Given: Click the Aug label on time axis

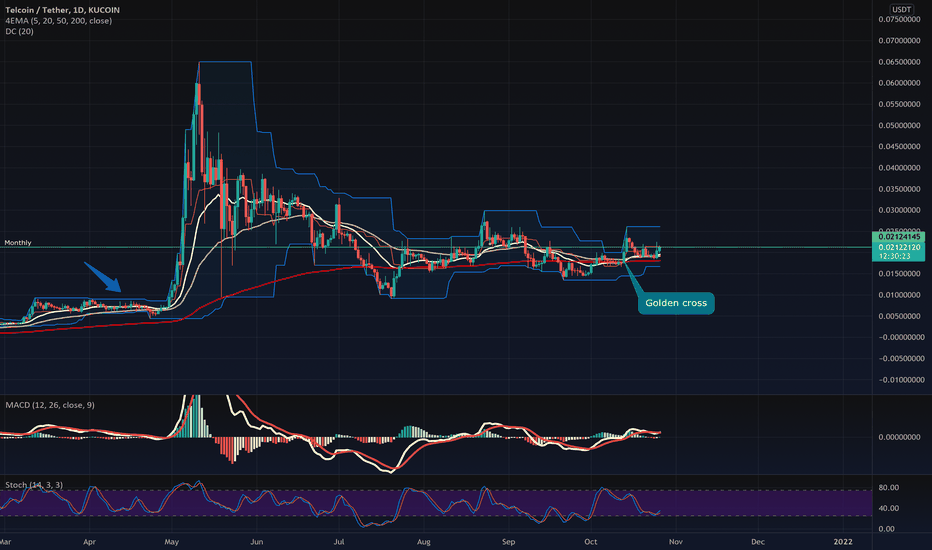Looking at the screenshot, I should click(x=423, y=542).
